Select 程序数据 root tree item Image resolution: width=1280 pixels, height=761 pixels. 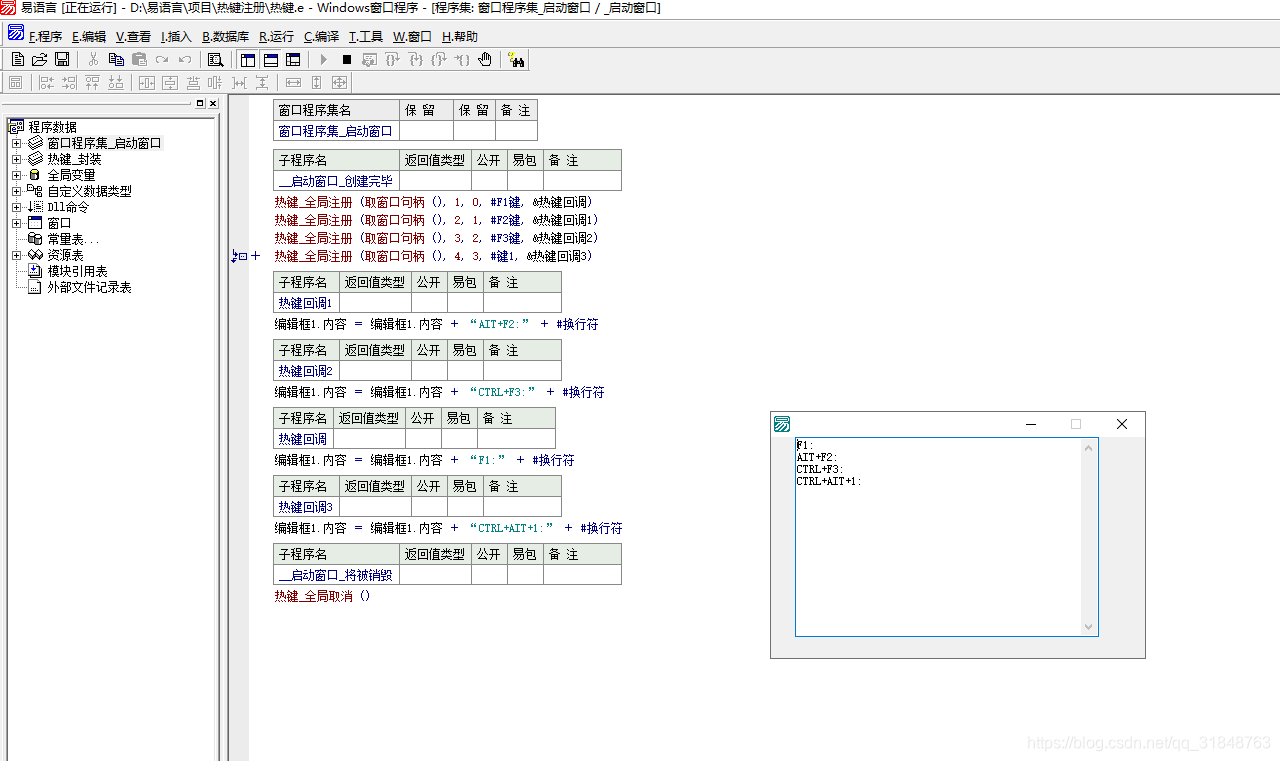52,127
